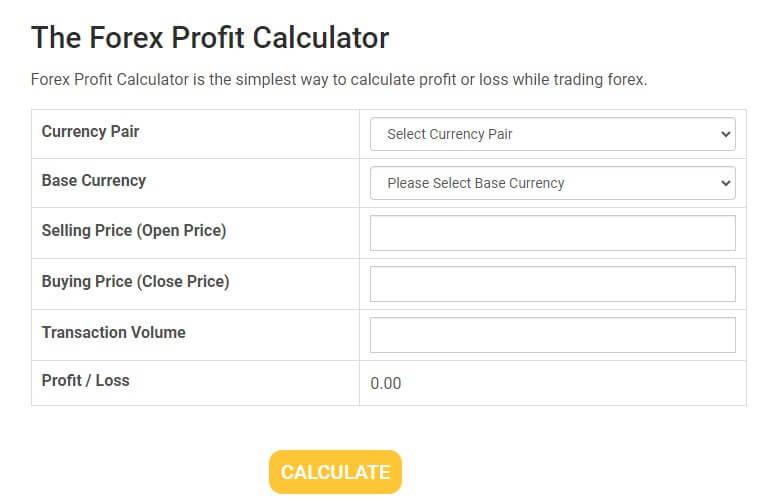The width and height of the screenshot is (773, 500).
Task: Click the Profit / Loss label
Action: click(x=86, y=381)
